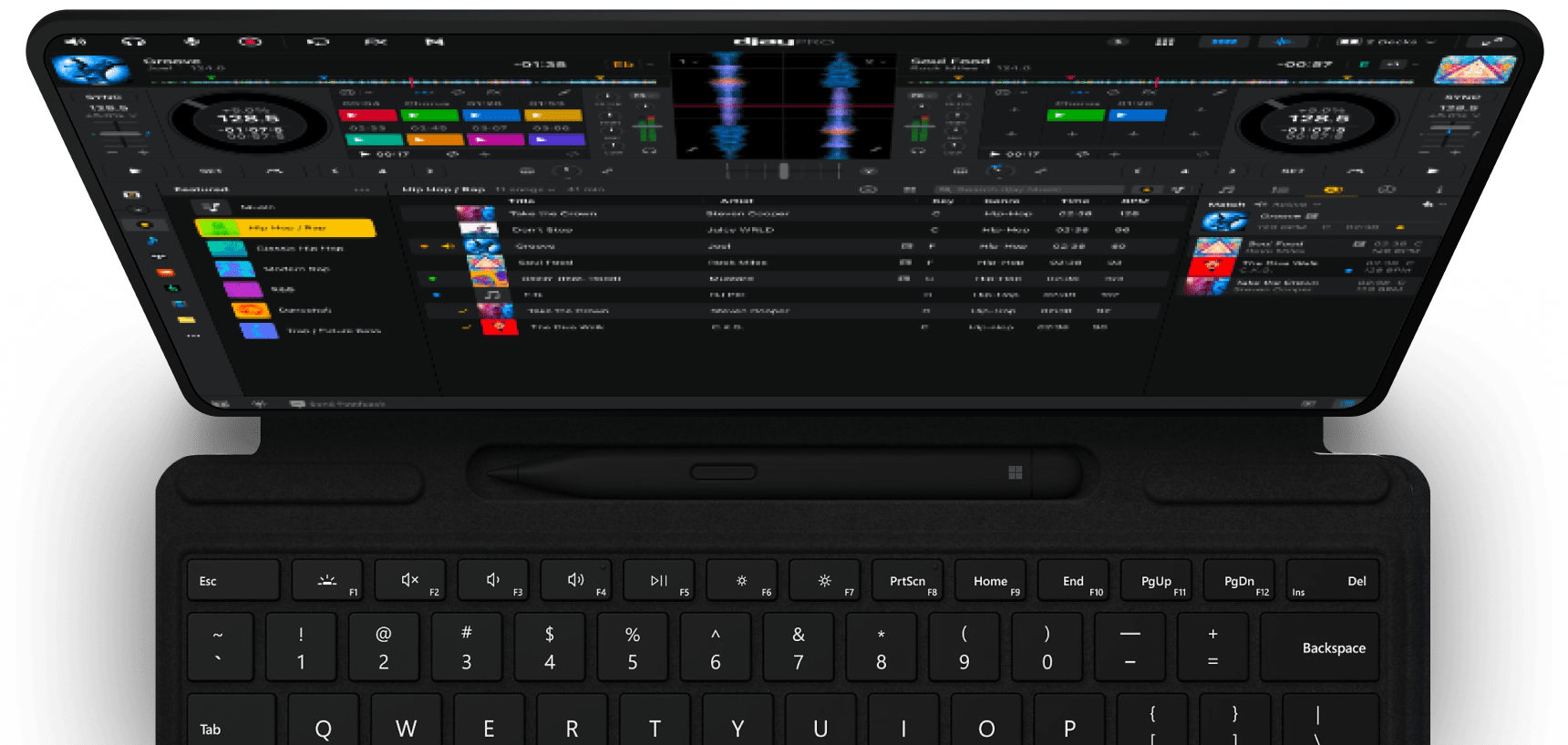Click the crossfader handle below the waveforms
Image resolution: width=1568 pixels, height=745 pixels.
[x=783, y=171]
